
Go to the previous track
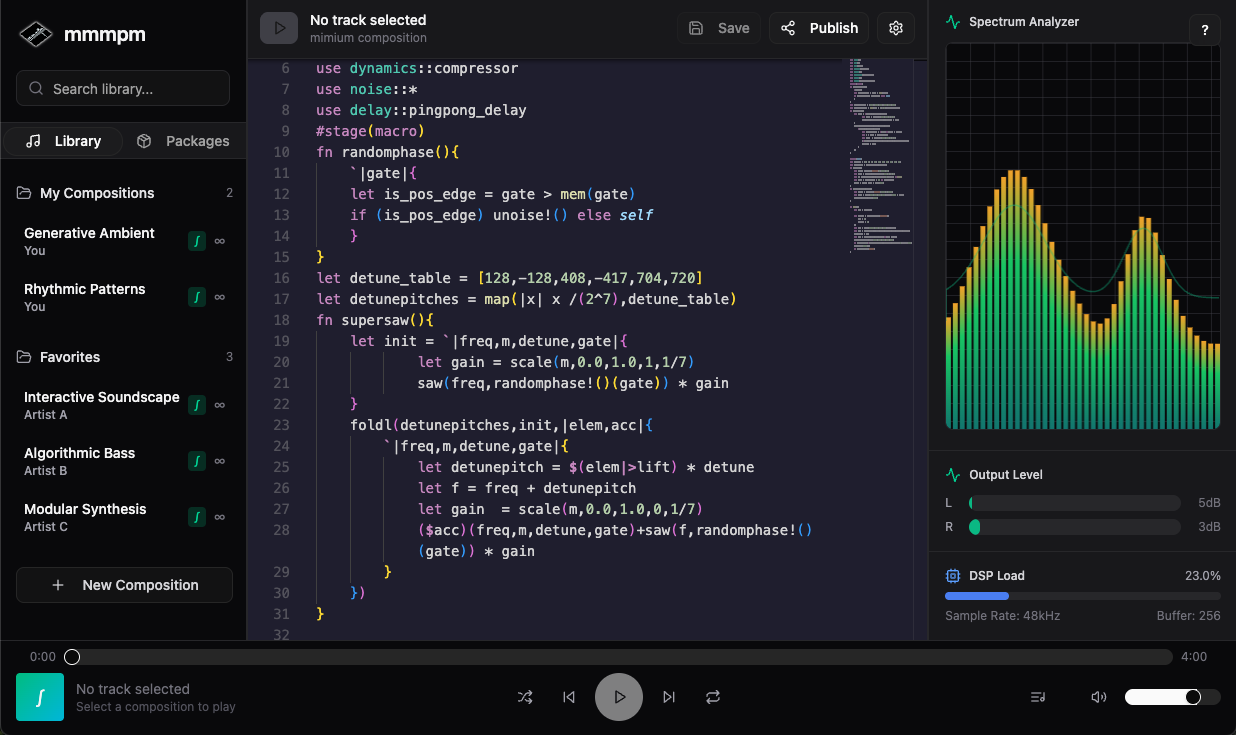click(x=569, y=697)
